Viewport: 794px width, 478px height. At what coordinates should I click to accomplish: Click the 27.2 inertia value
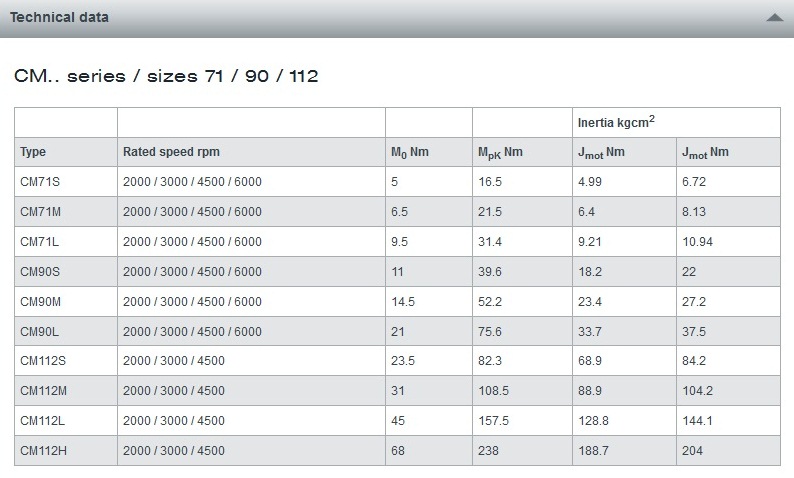point(694,302)
